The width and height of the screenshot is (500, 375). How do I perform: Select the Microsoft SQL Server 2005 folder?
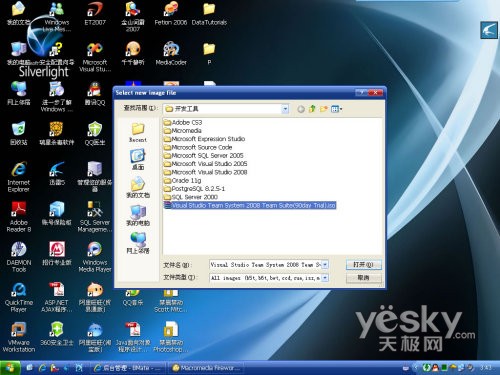tap(204, 156)
